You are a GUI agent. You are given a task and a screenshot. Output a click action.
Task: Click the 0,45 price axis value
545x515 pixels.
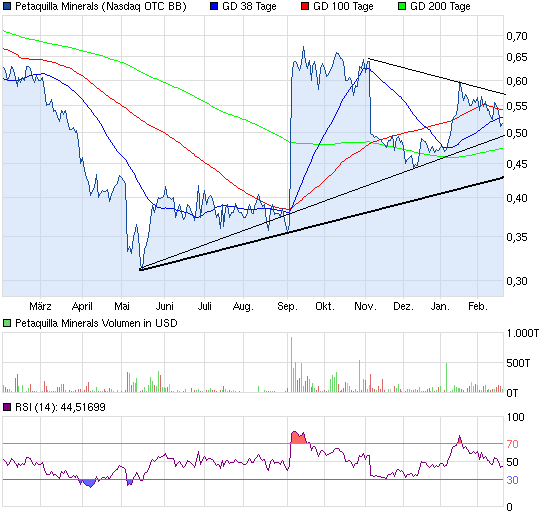tap(517, 164)
